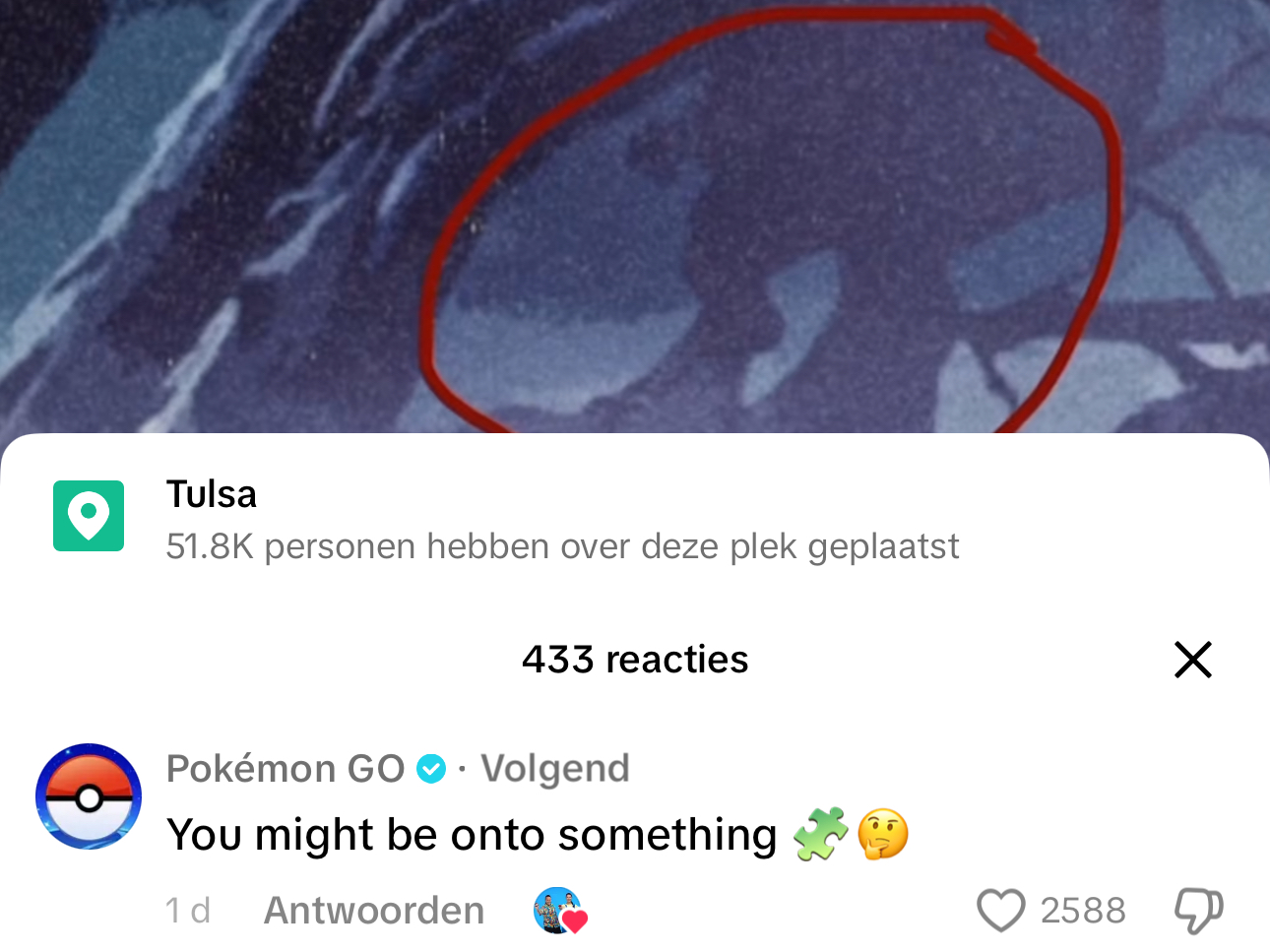Tap the puzzle piece emoji
The image size is (1270, 952).
[820, 834]
